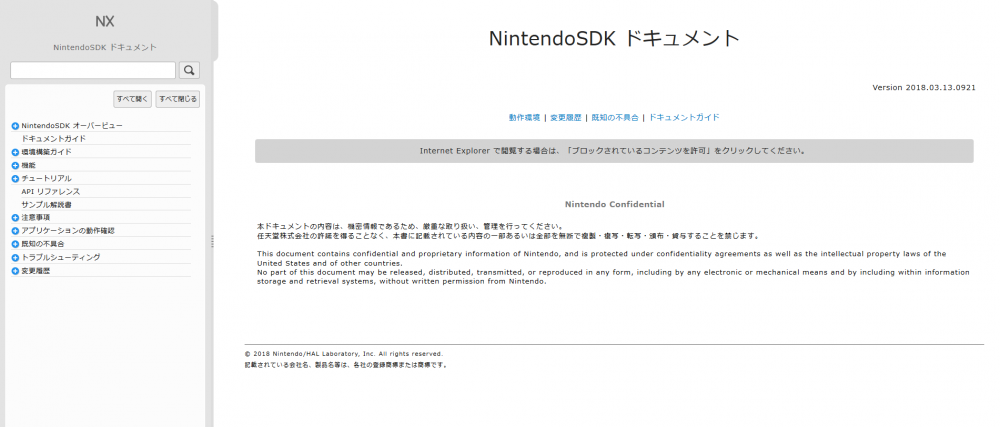Expand チュートリアル via its plus icon

(x=15, y=178)
